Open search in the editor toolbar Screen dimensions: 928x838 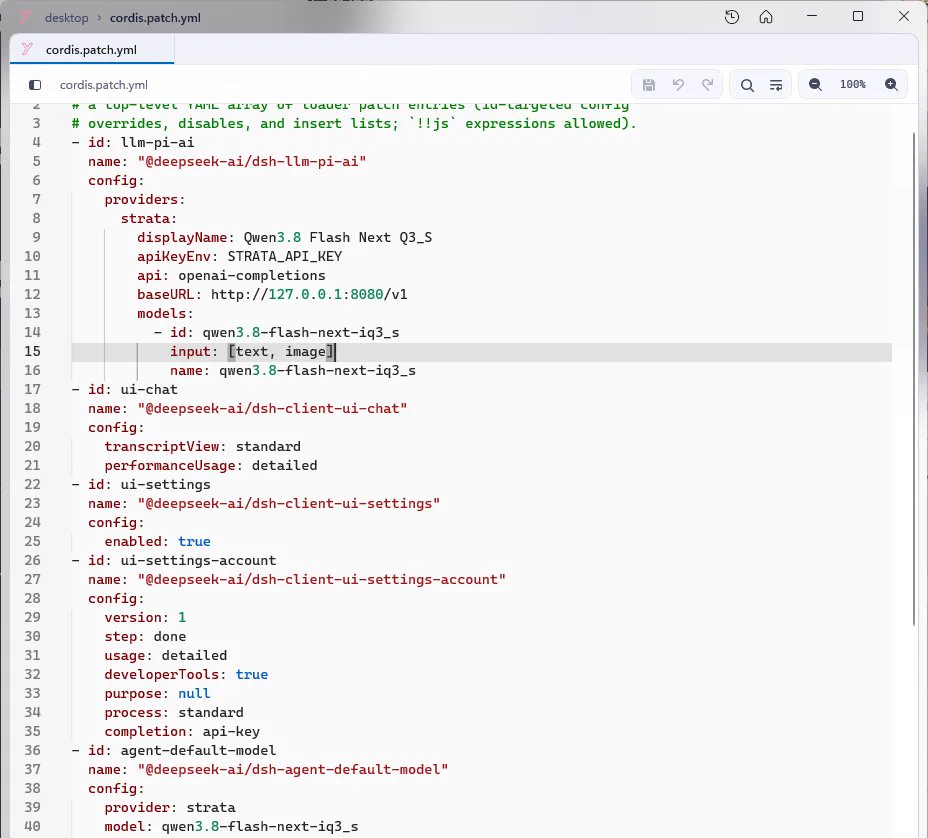click(747, 85)
